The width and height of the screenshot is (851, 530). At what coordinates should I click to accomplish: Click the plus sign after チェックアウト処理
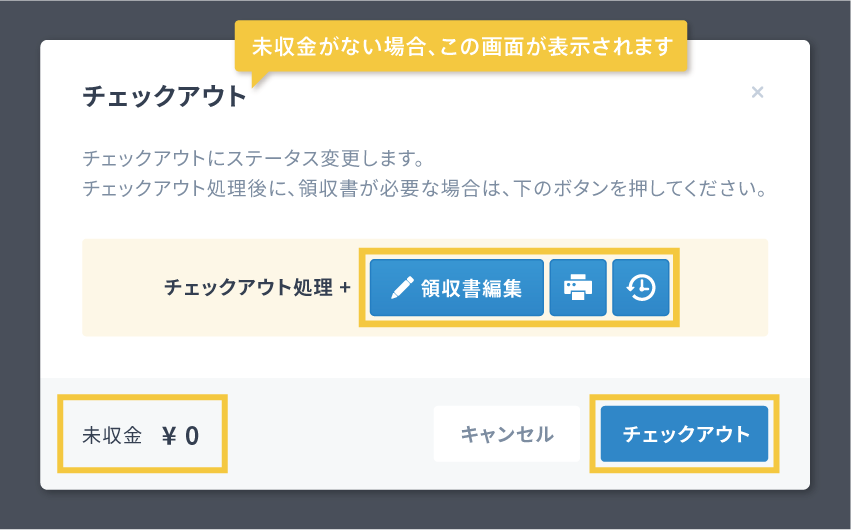345,288
